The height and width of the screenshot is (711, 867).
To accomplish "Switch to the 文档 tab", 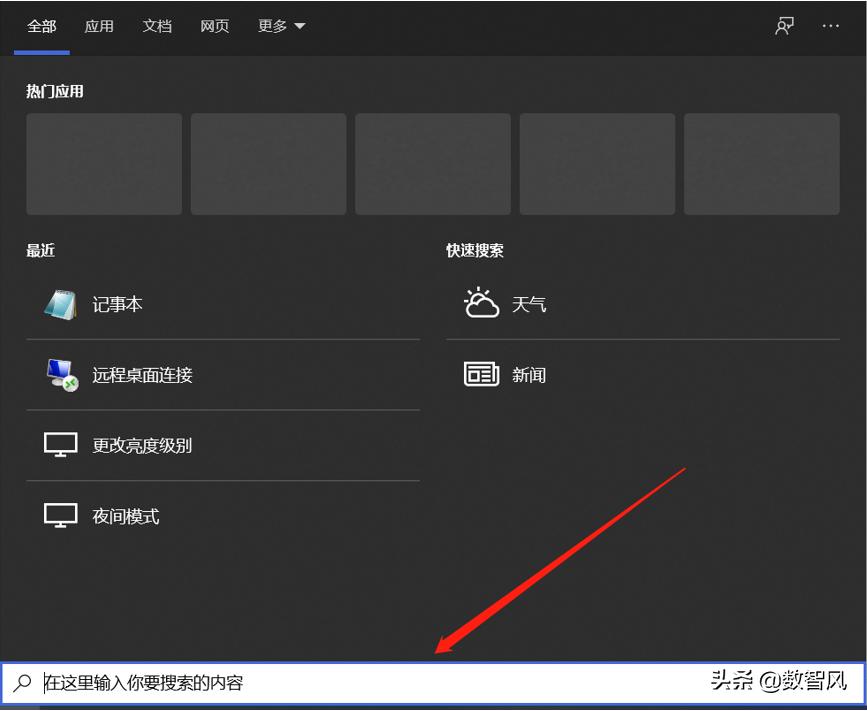I will pos(157,26).
